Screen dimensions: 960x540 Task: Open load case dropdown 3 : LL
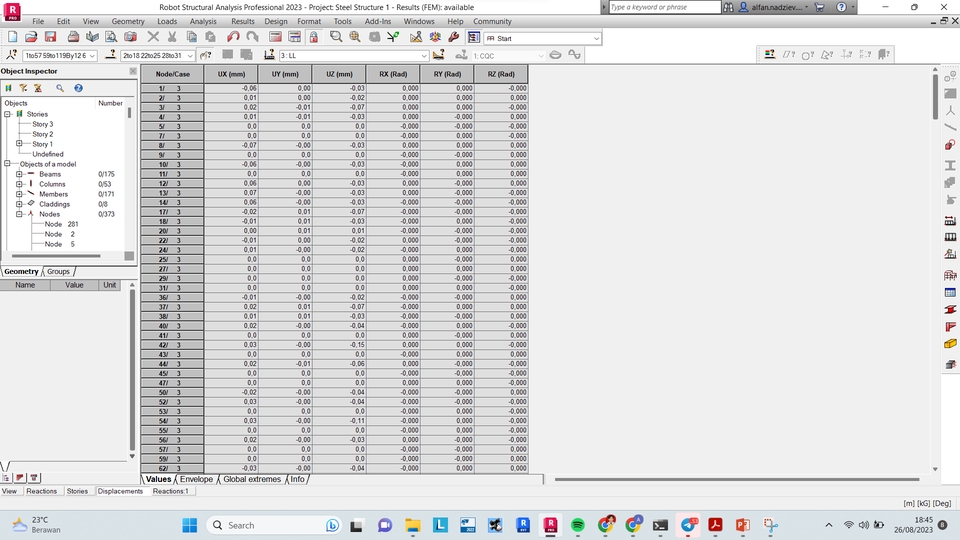point(354,56)
